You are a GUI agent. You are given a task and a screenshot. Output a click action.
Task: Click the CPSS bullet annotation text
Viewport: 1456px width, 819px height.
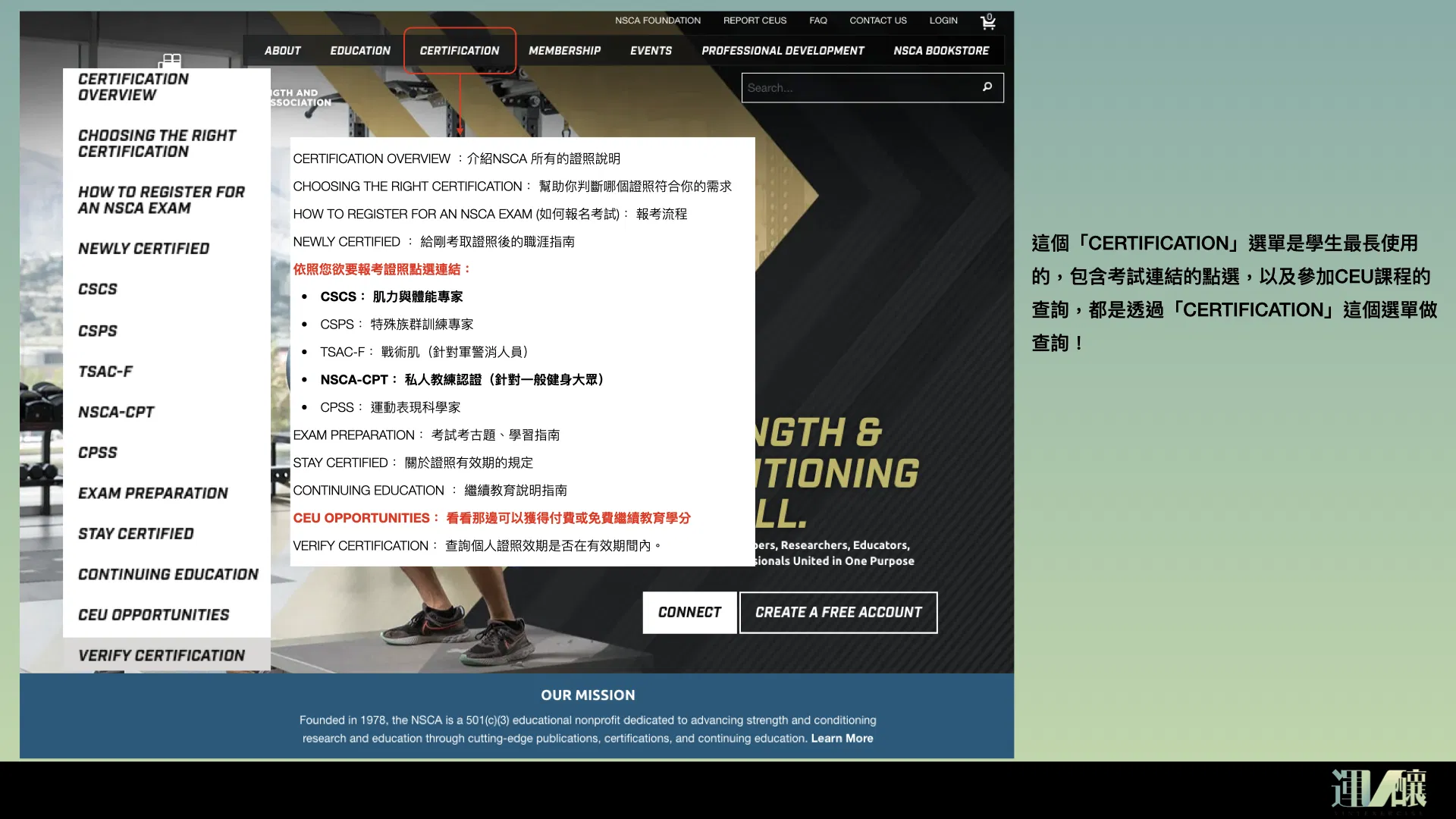pos(391,407)
